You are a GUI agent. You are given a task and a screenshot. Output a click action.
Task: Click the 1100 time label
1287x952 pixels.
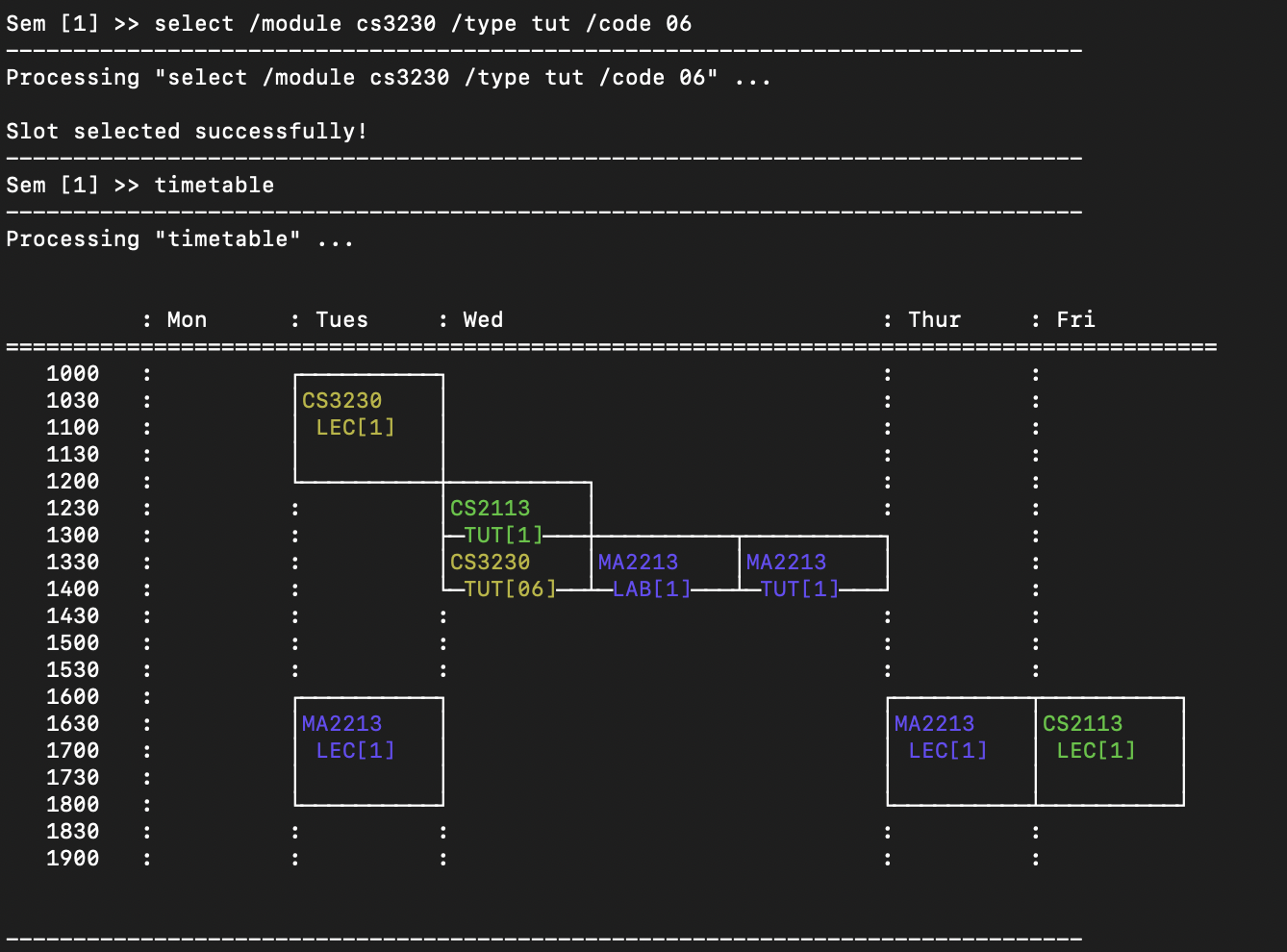tap(73, 428)
